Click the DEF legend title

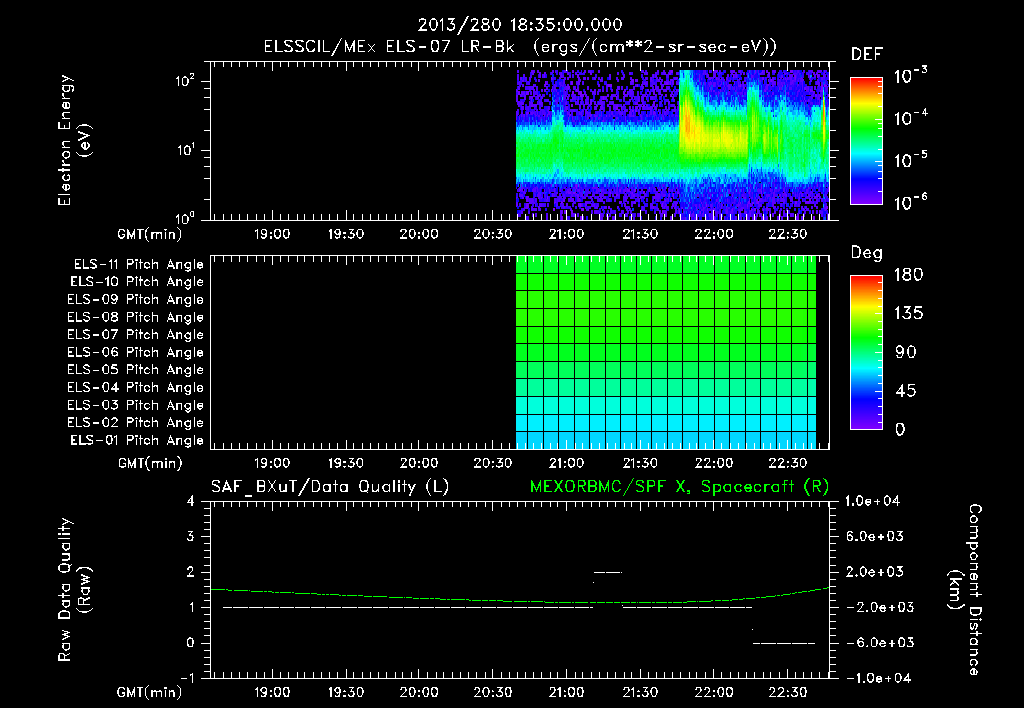pos(867,55)
